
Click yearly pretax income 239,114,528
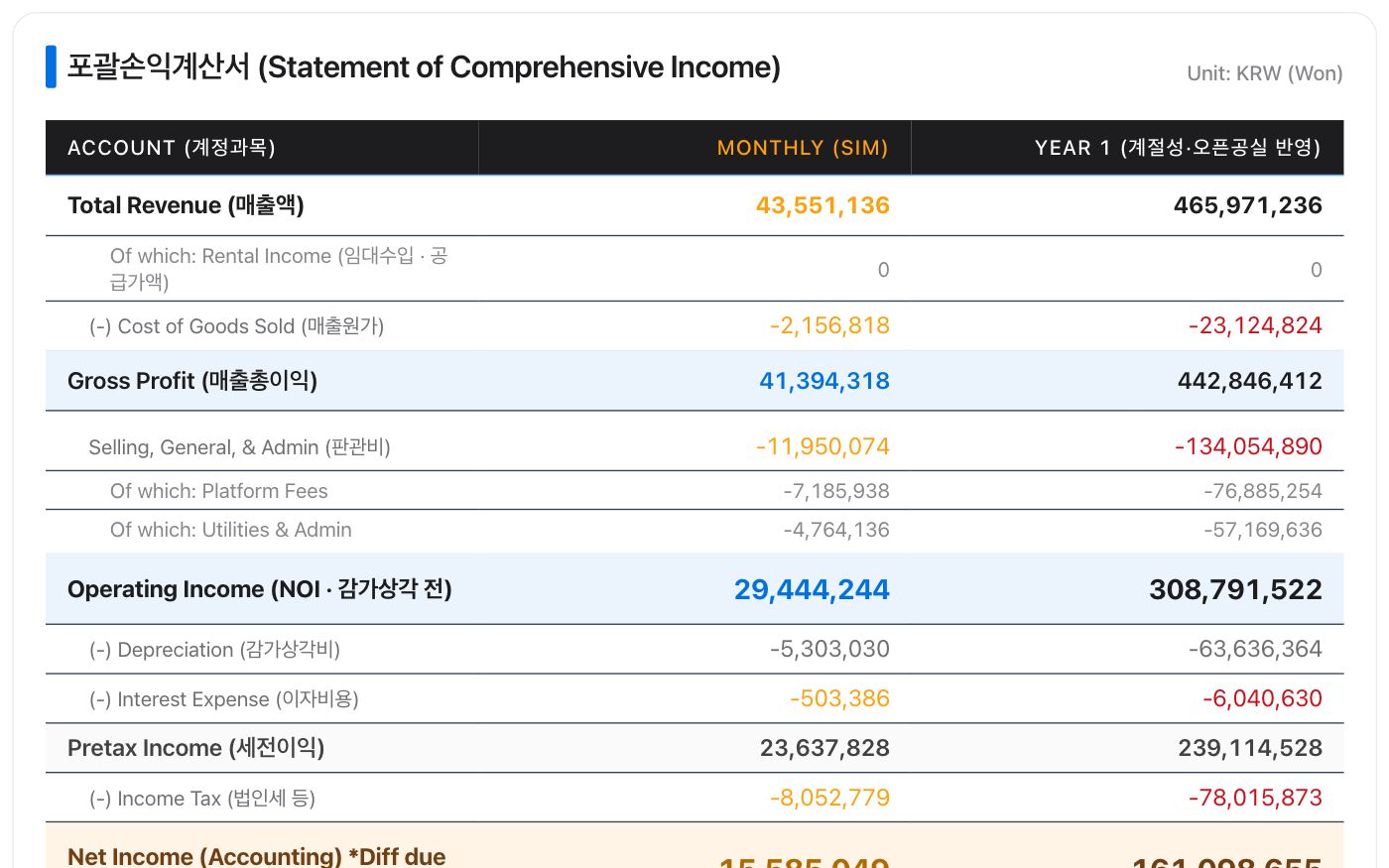(x=1250, y=748)
